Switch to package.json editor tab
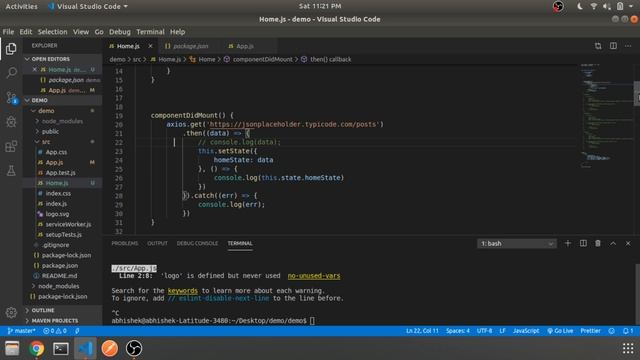This screenshot has width=640, height=360. 190,46
